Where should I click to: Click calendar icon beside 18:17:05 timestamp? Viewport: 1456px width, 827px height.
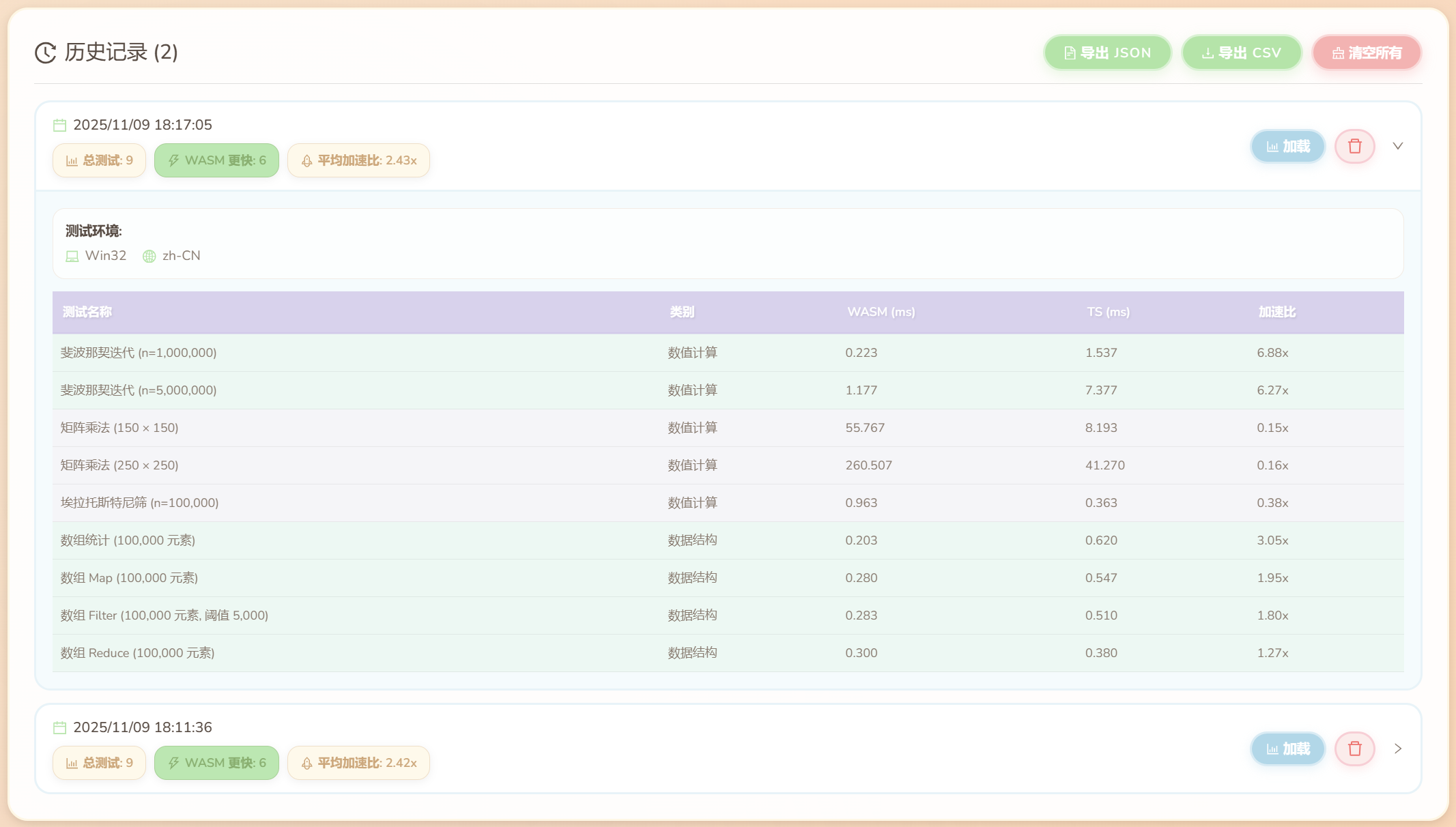click(60, 125)
